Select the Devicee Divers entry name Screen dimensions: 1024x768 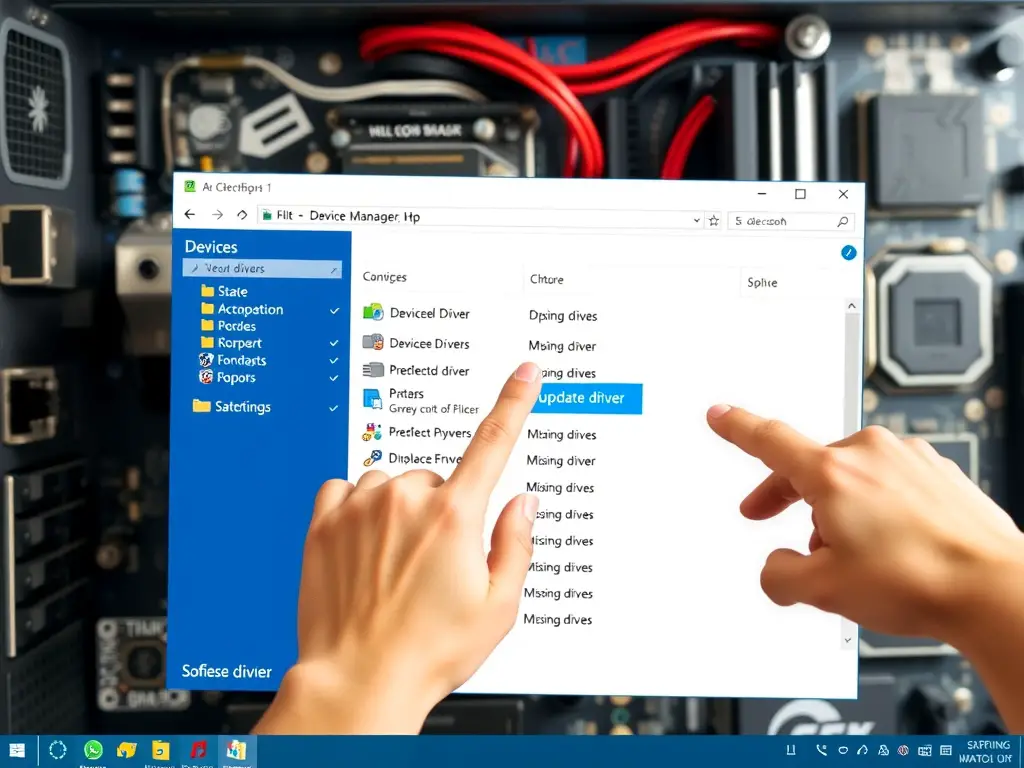point(429,344)
